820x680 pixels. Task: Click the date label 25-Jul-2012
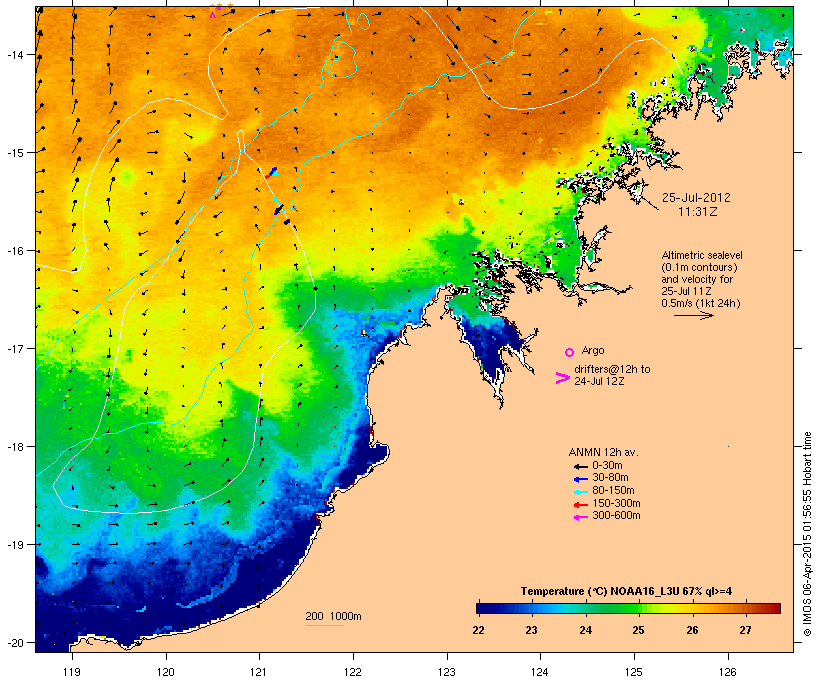[x=696, y=198]
